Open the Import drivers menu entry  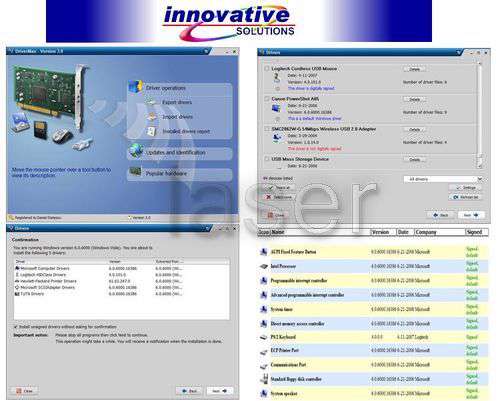[x=177, y=117]
